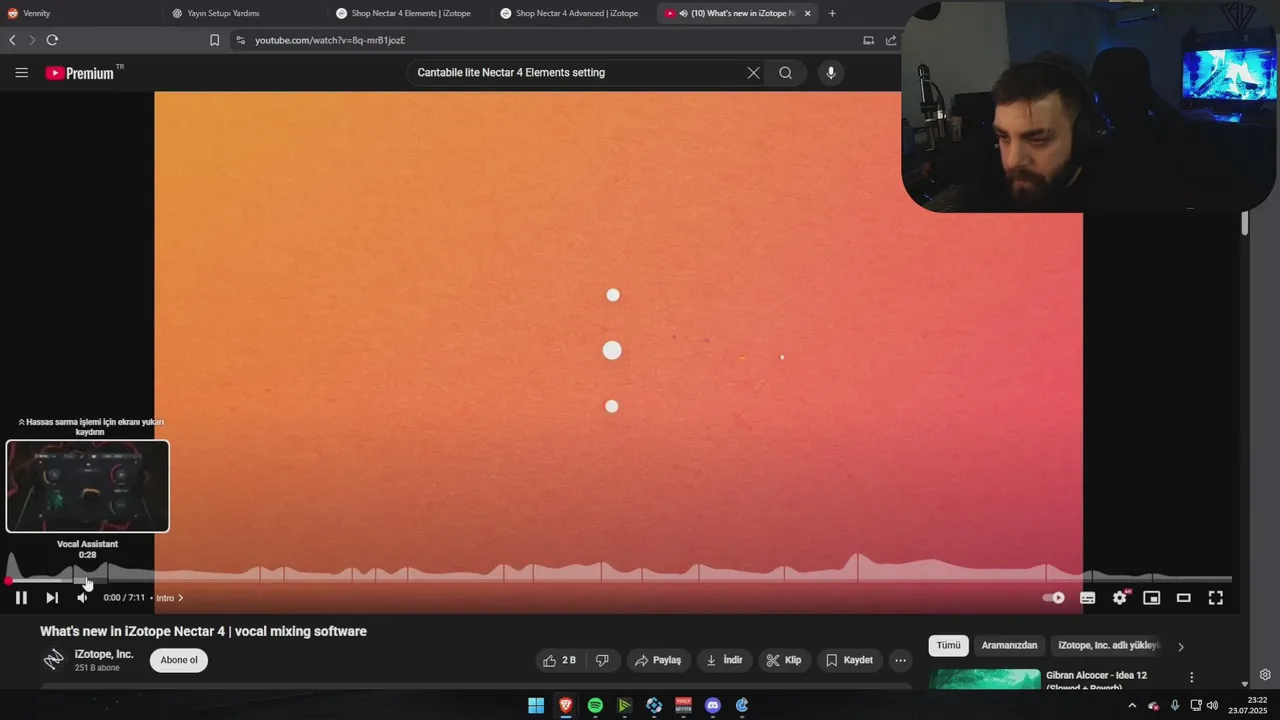Open Spotify from the taskbar
Viewport: 1280px width, 720px height.
(595, 705)
